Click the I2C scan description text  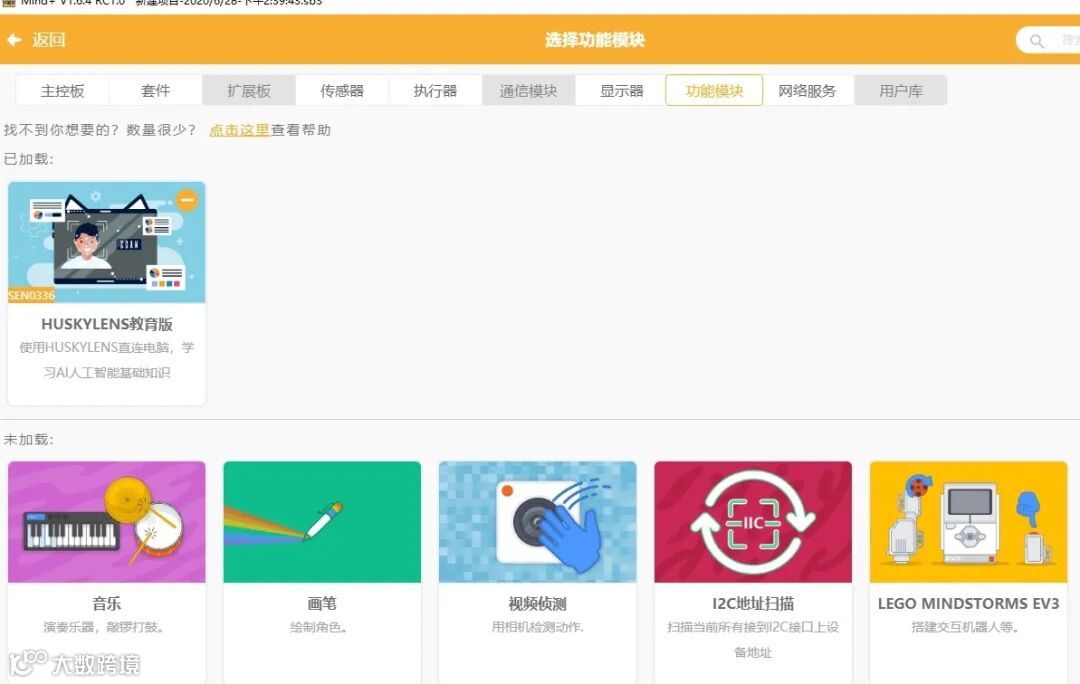tap(753, 639)
